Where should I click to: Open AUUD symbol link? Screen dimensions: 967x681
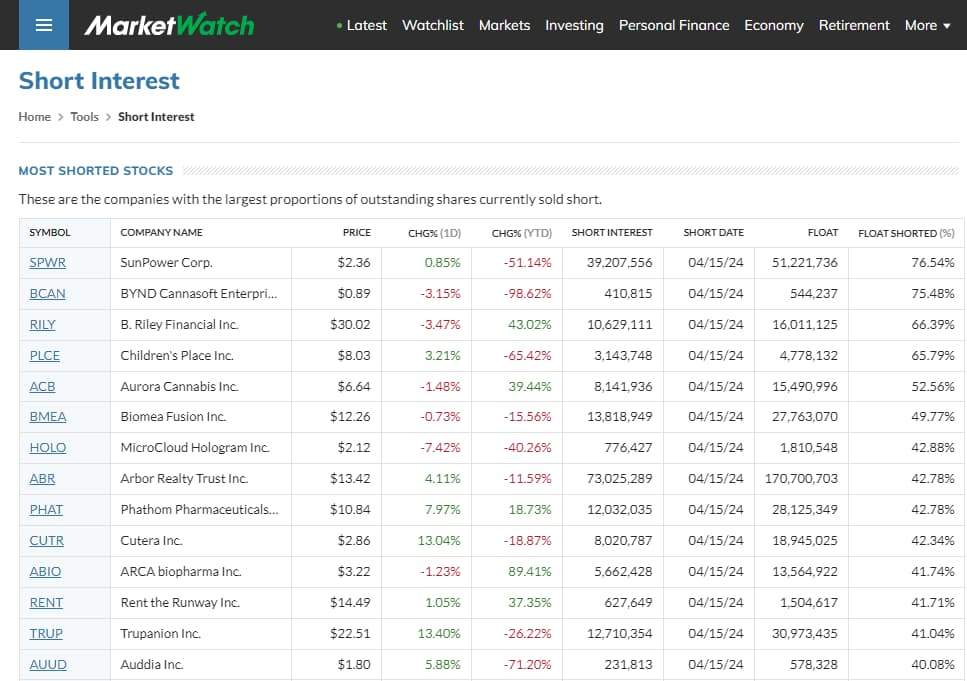coord(48,664)
